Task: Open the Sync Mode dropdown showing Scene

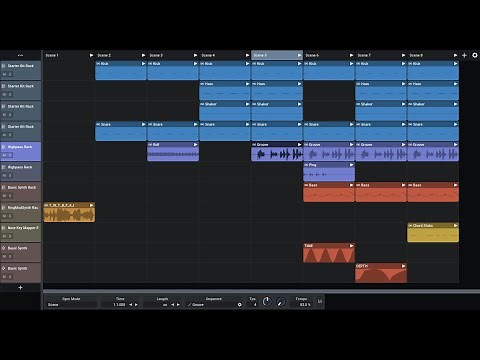Action: [x=71, y=305]
